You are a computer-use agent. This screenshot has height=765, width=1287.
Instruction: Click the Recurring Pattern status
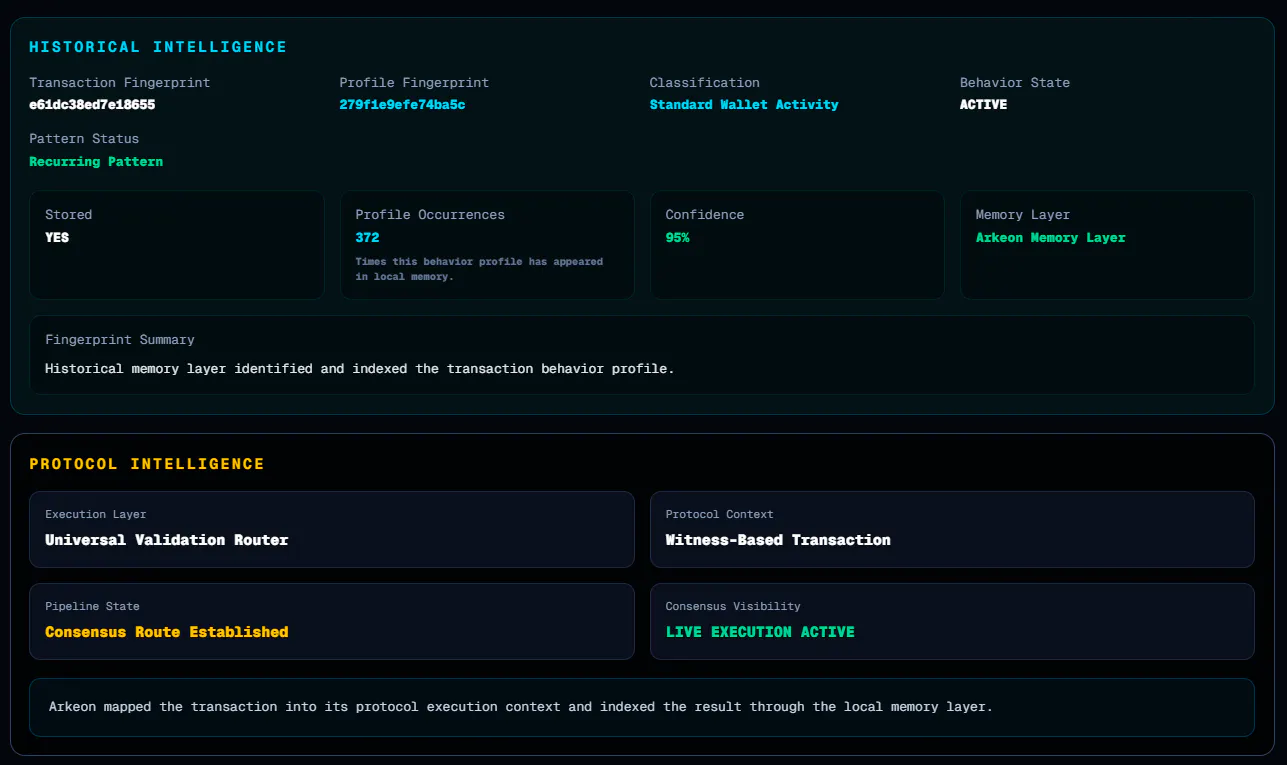pyautogui.click(x=96, y=161)
